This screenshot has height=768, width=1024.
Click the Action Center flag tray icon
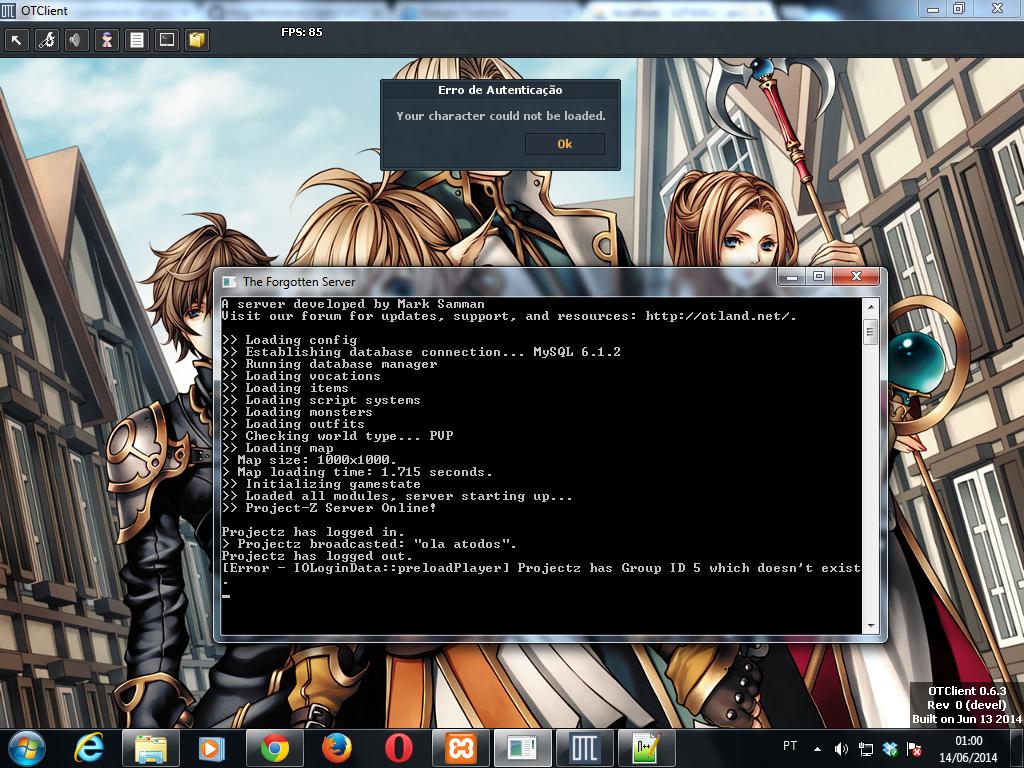coord(914,749)
